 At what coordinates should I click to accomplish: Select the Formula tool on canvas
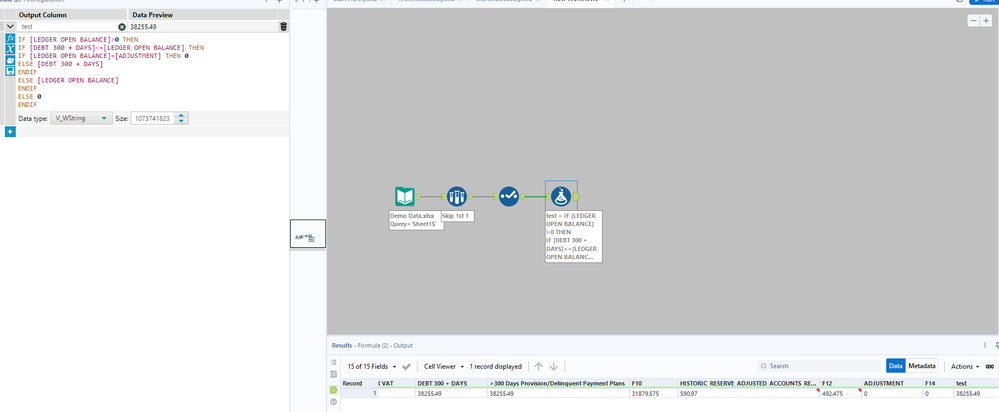pyautogui.click(x=561, y=196)
